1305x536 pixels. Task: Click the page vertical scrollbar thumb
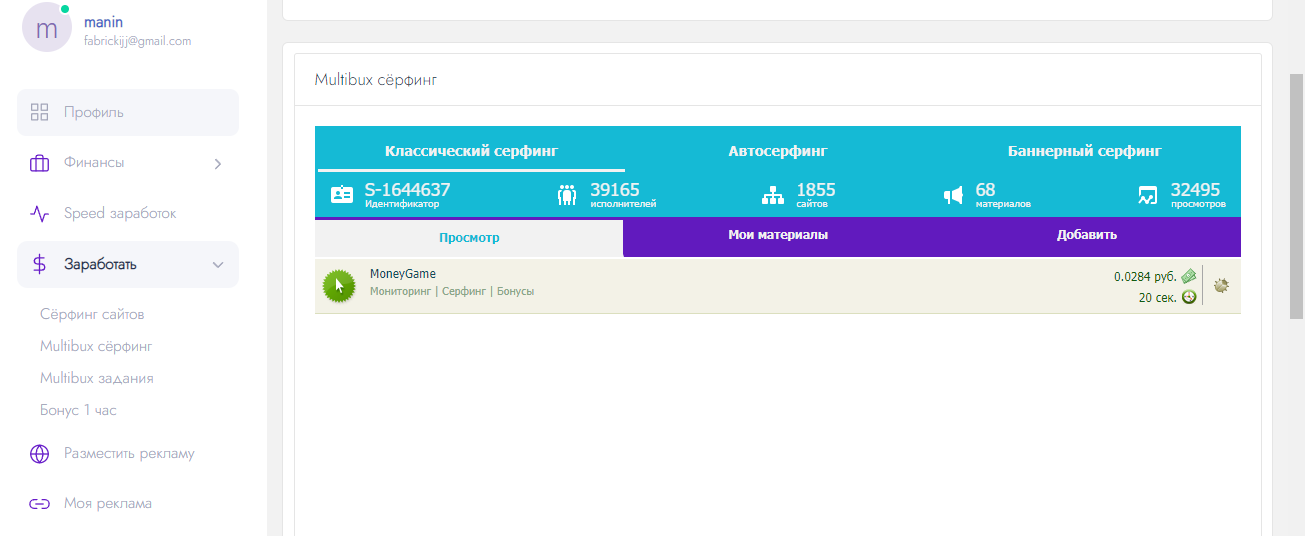click(x=1296, y=196)
